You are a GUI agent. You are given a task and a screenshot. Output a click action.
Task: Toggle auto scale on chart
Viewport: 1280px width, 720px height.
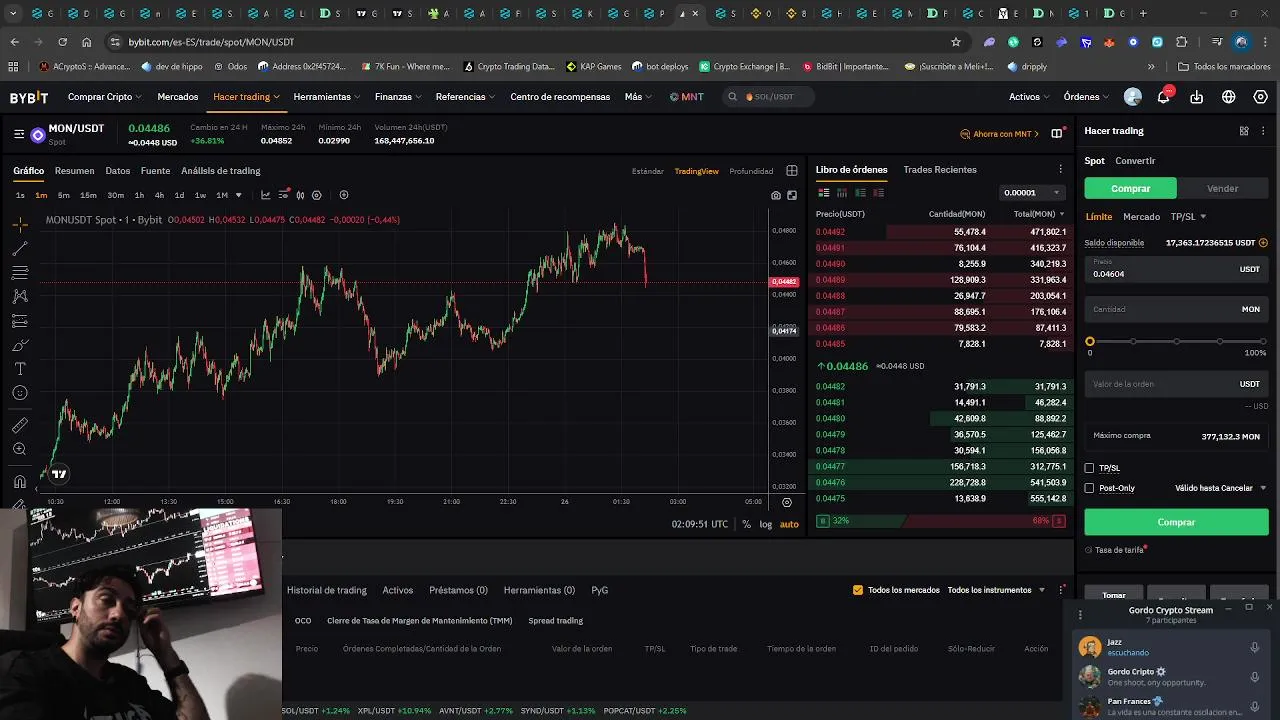(789, 524)
